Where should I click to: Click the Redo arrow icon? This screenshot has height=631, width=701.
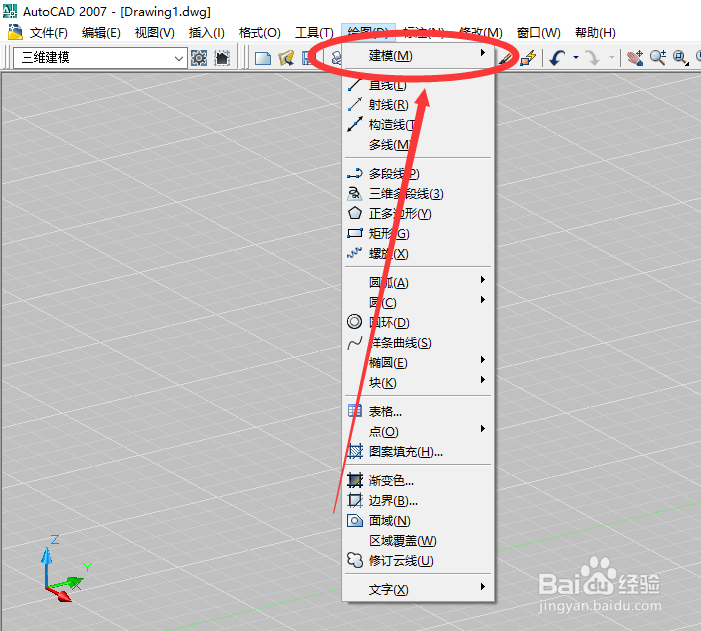coord(592,58)
